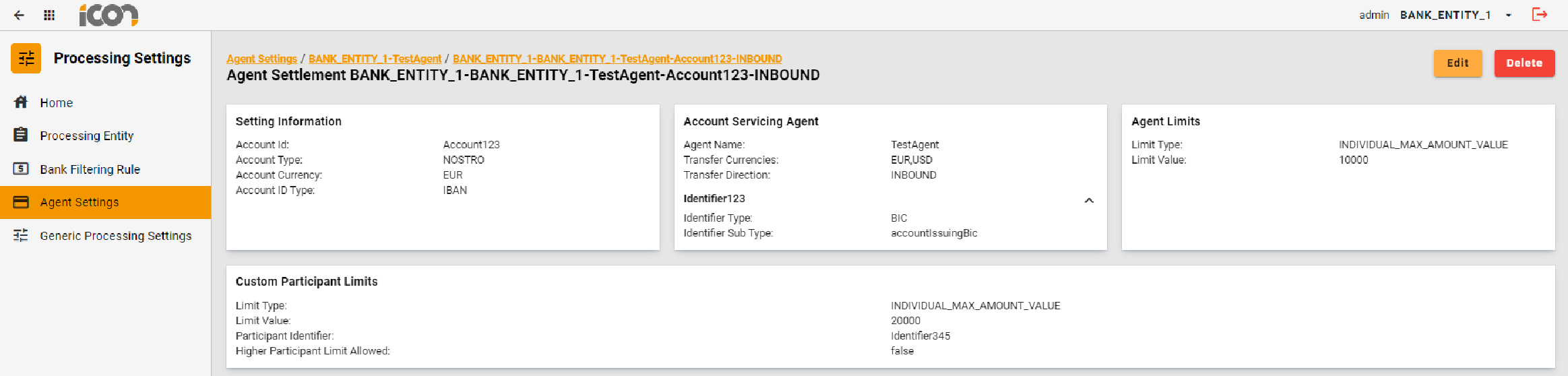Click the orange Processing Settings tuner icon
1568x376 pixels.
point(26,59)
